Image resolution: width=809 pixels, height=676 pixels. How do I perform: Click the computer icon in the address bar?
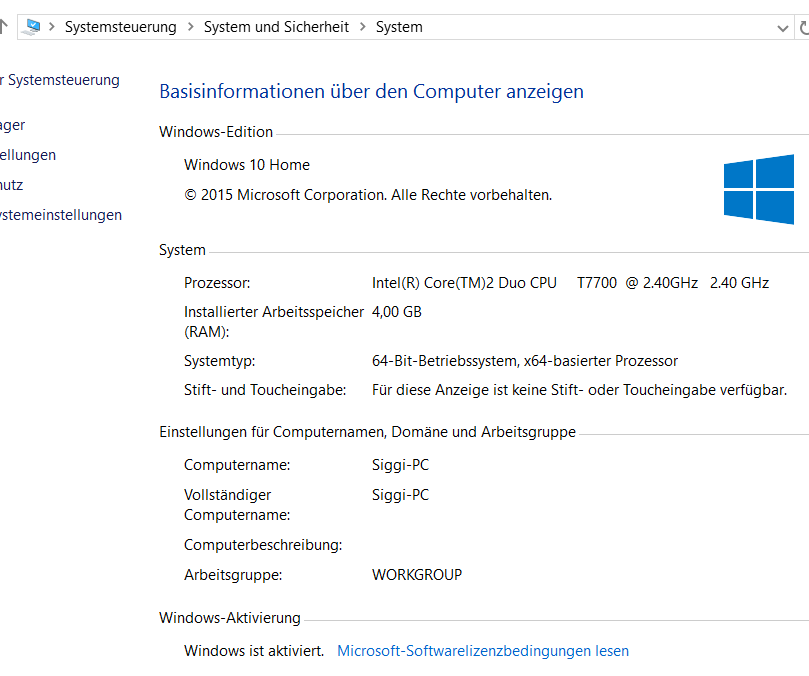pyautogui.click(x=33, y=27)
